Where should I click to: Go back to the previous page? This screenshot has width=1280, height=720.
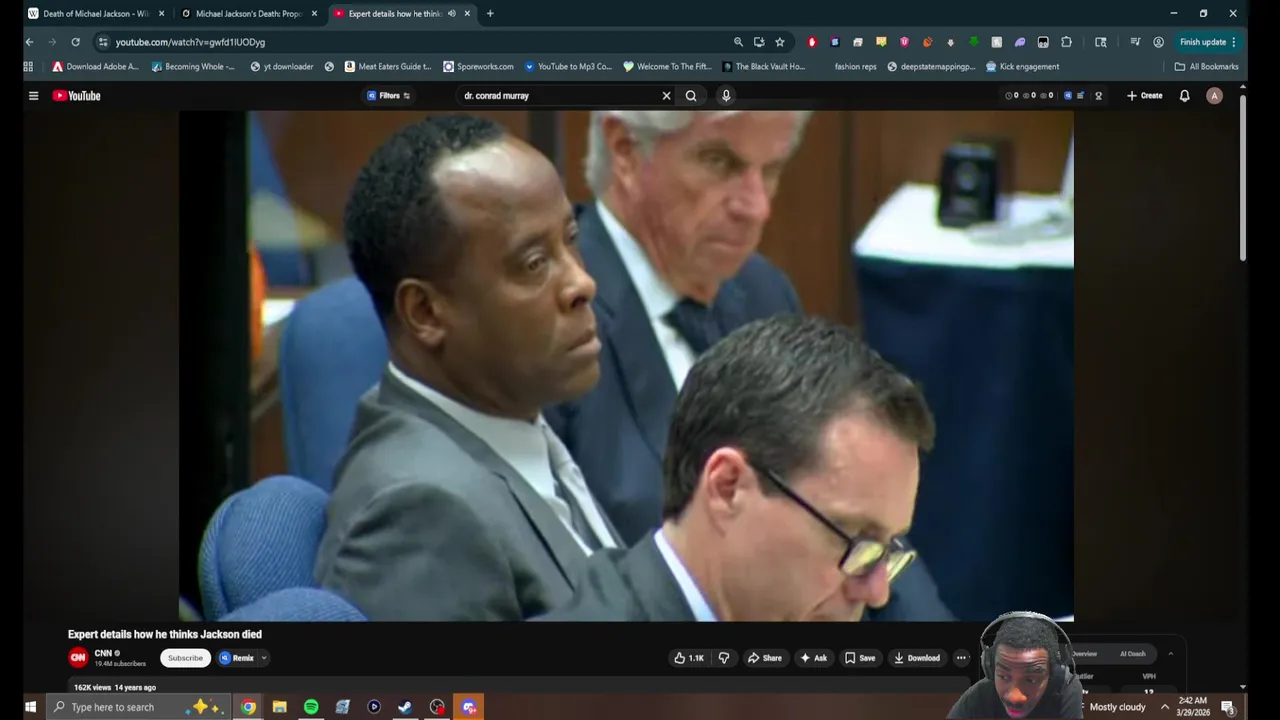29,42
